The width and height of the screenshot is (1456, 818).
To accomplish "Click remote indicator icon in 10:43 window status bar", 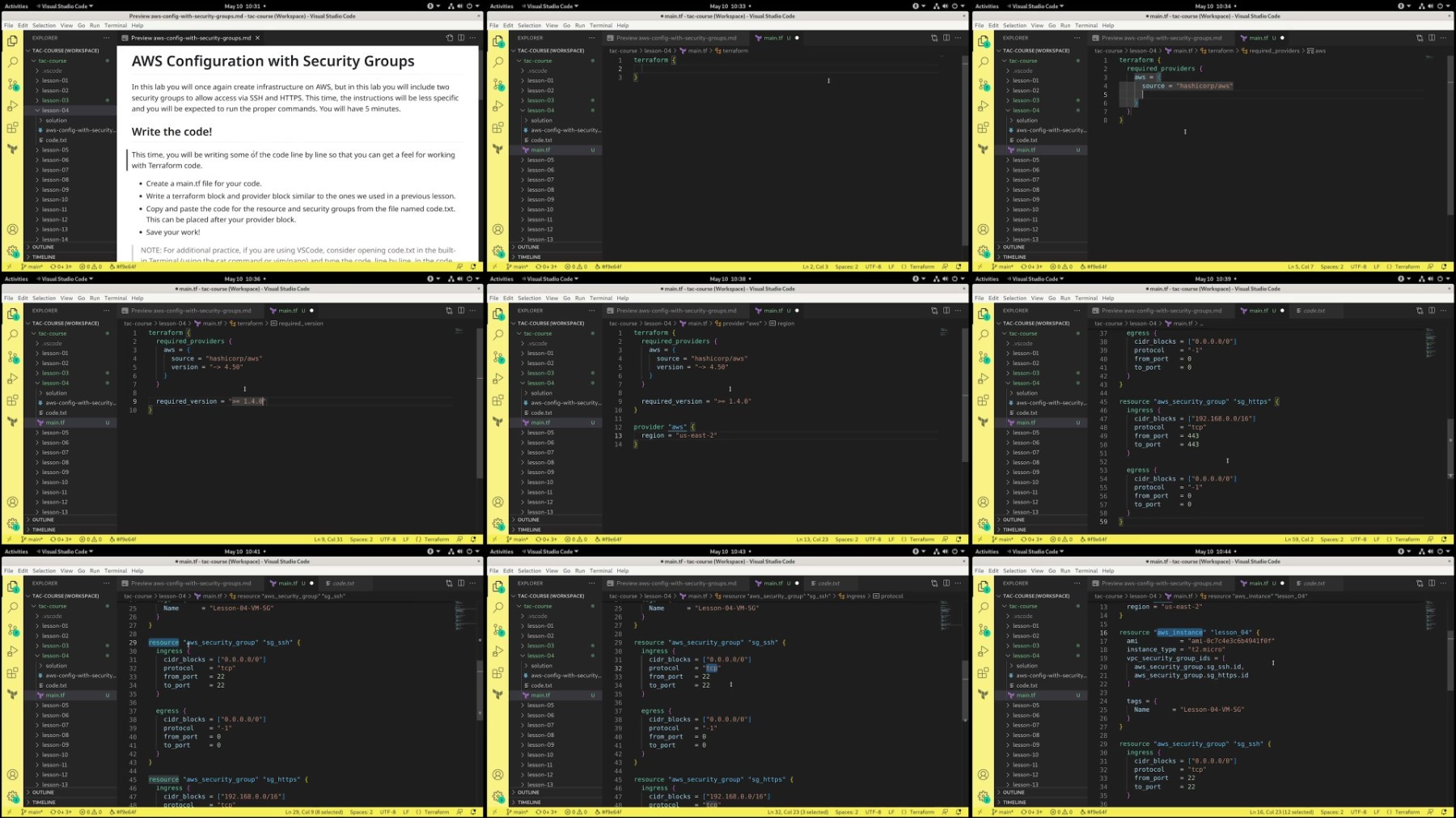I will pyautogui.click(x=494, y=812).
